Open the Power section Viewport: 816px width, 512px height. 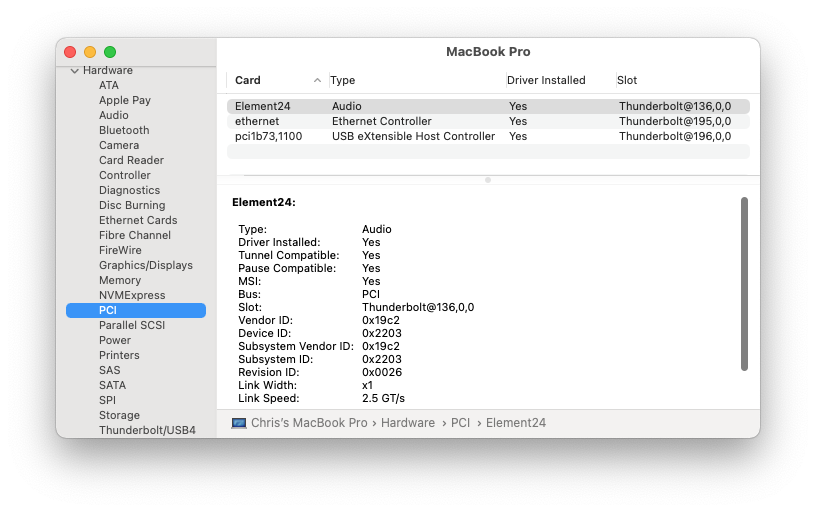114,340
